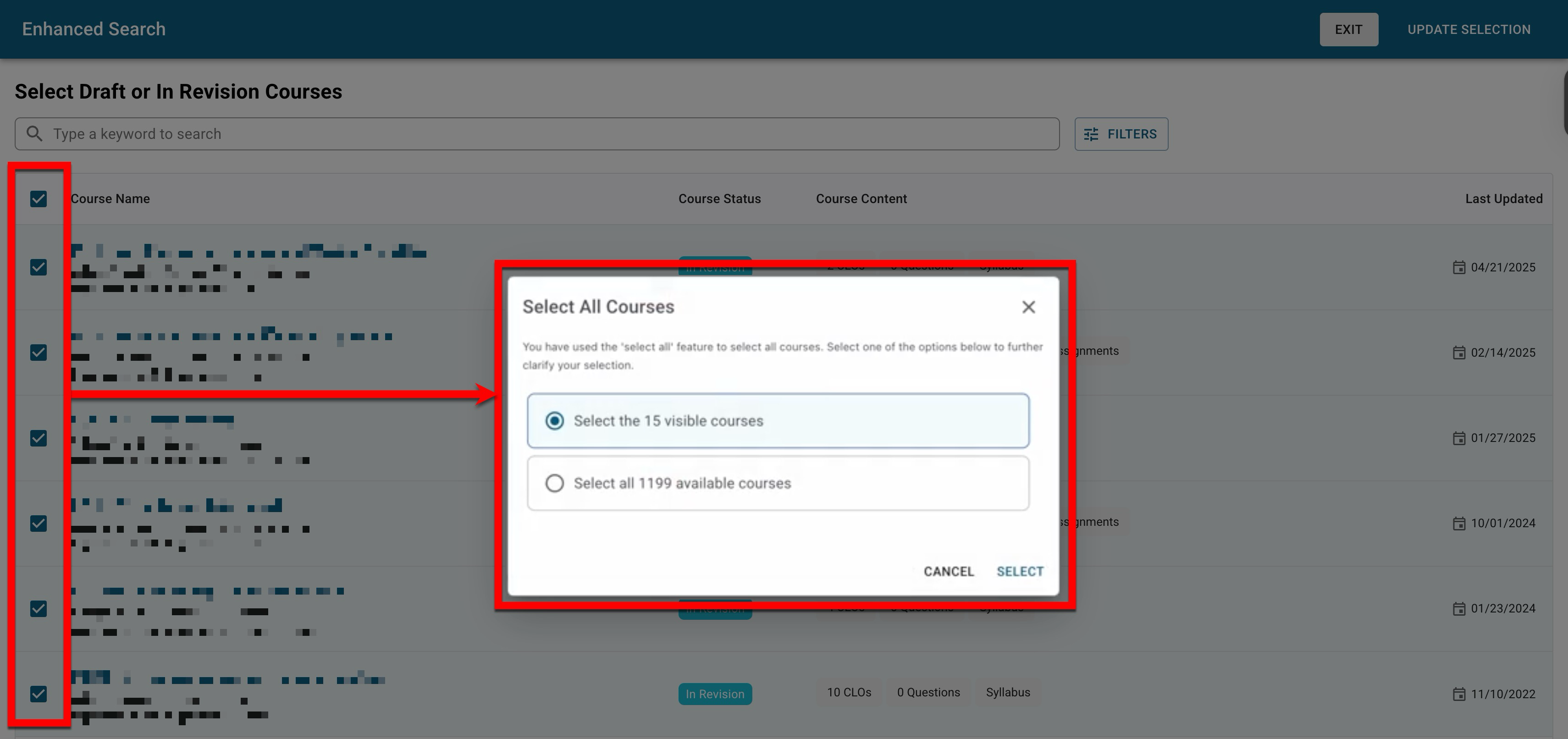Toggle the header select-all checkbox
1568x739 pixels.
point(39,199)
